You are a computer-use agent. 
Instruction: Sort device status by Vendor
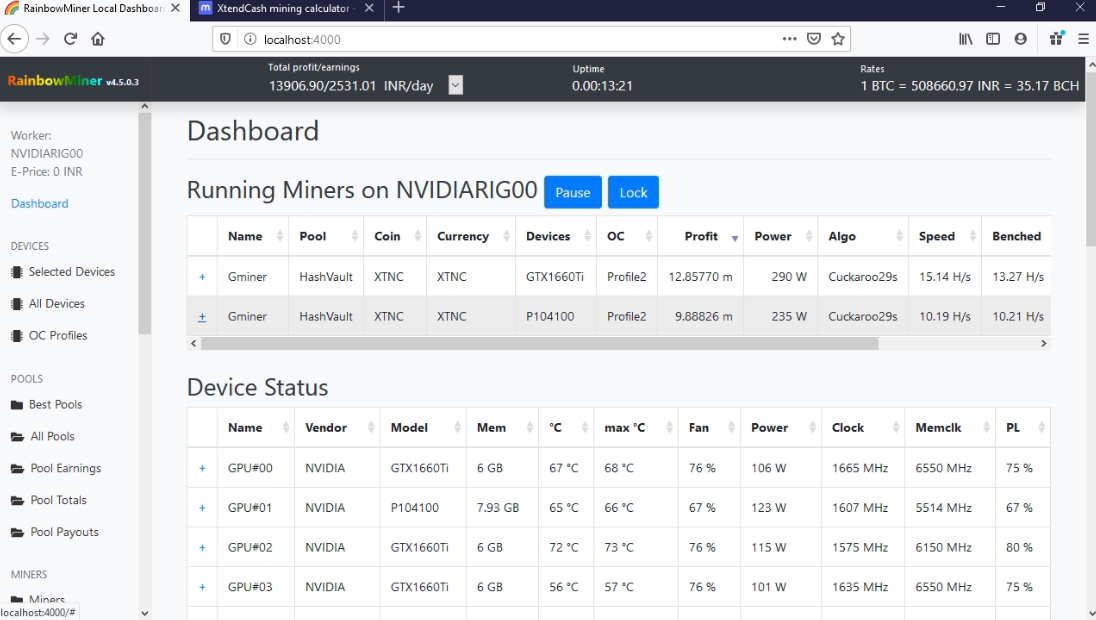[337, 428]
